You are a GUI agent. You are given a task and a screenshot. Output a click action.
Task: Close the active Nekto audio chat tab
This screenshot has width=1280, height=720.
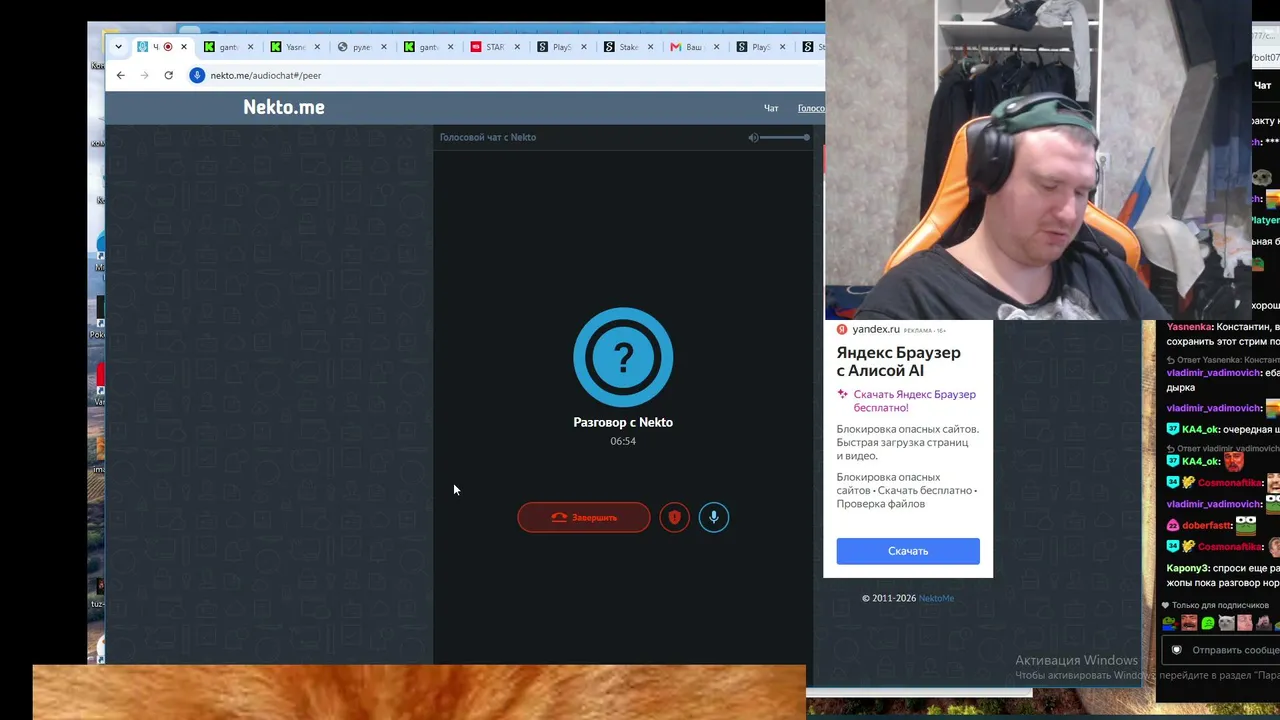click(x=183, y=47)
